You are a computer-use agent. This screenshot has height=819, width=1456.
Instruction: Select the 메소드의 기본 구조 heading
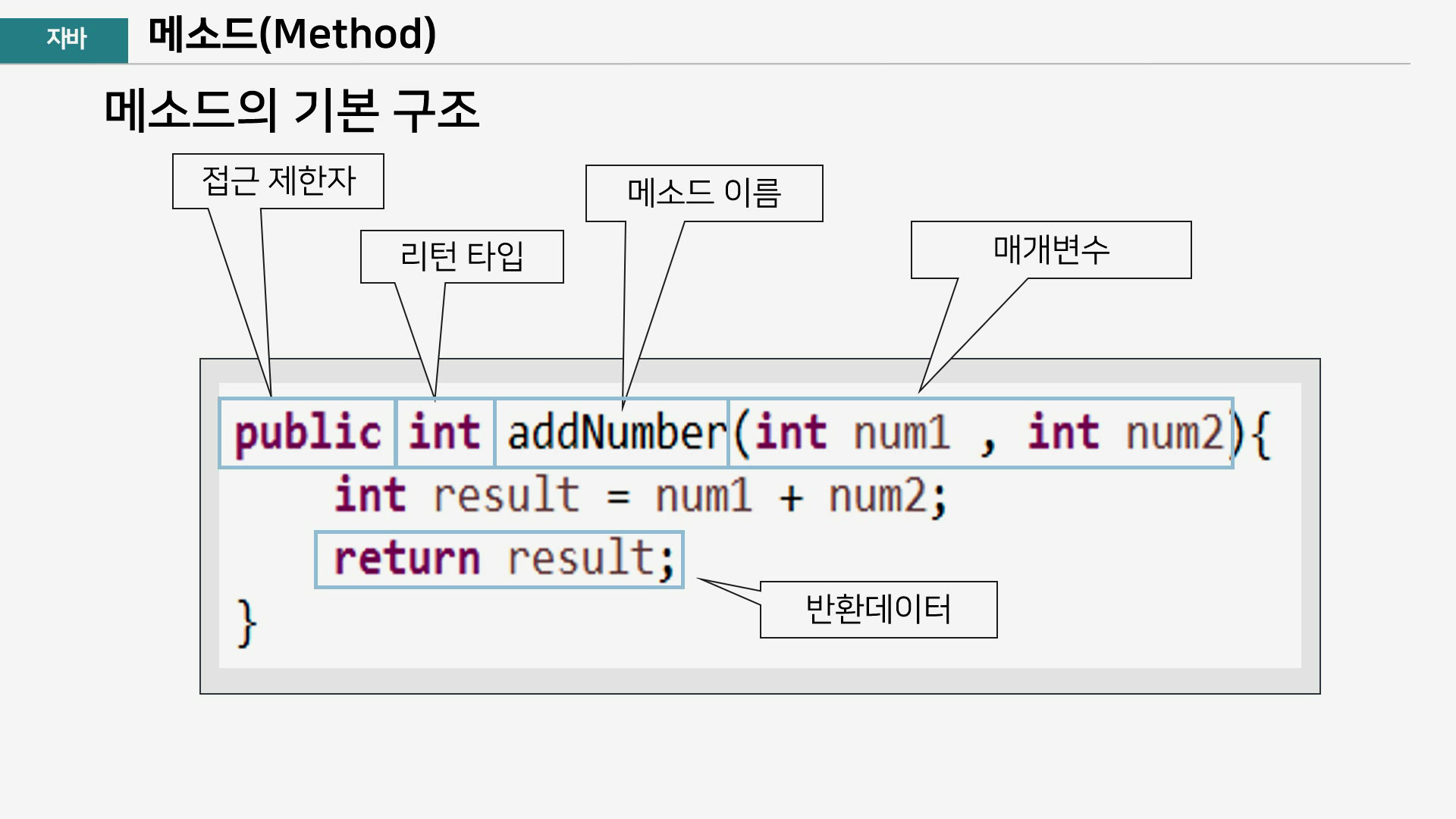coord(292,110)
